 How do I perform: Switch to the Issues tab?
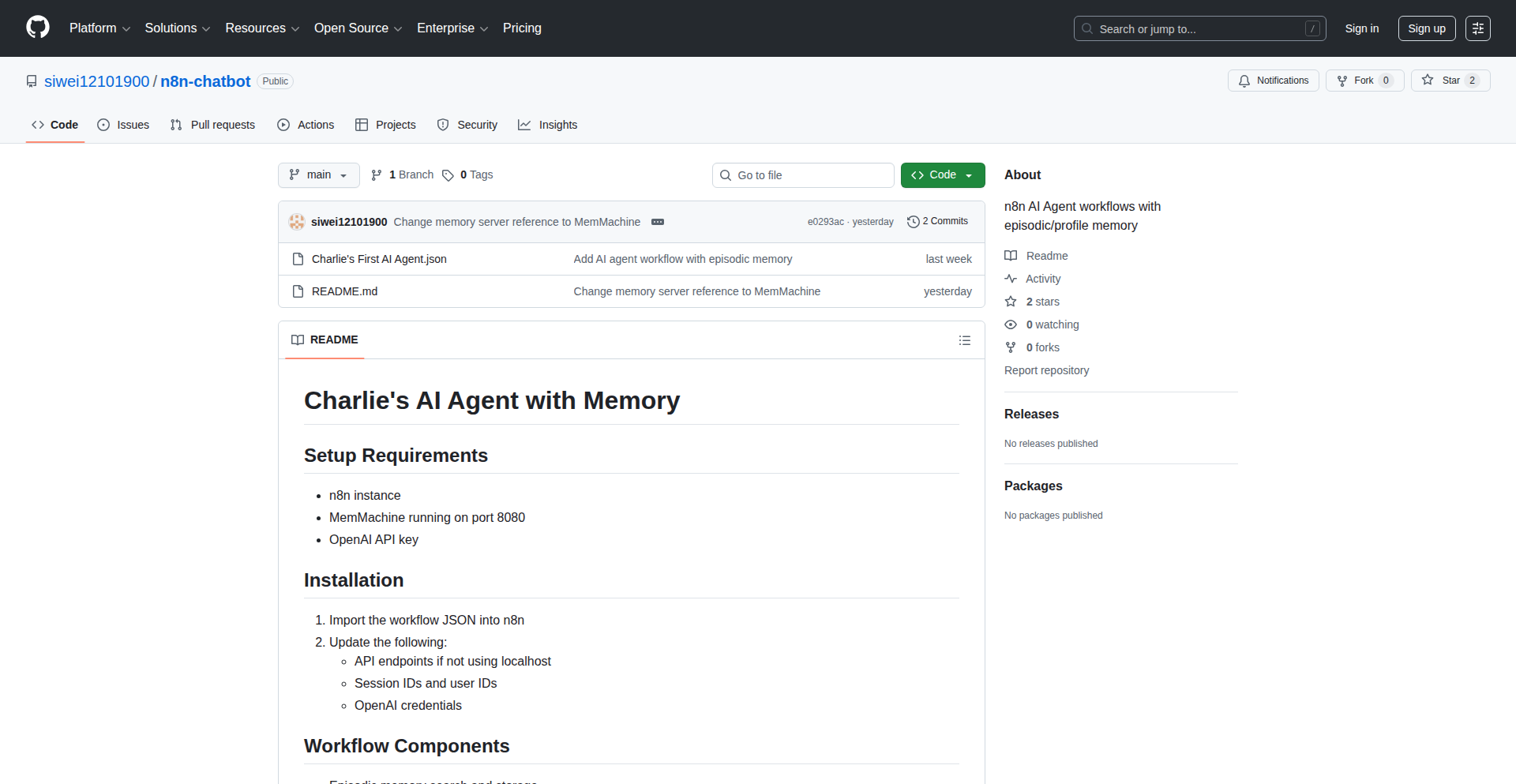point(123,125)
